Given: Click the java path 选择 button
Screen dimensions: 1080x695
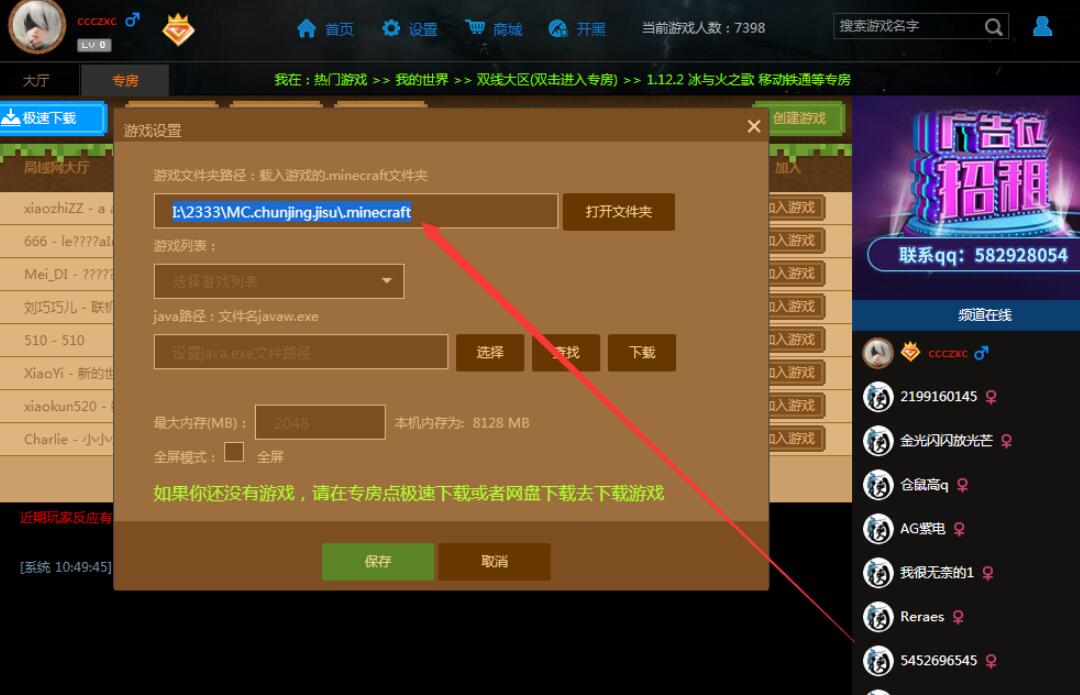Looking at the screenshot, I should (490, 353).
